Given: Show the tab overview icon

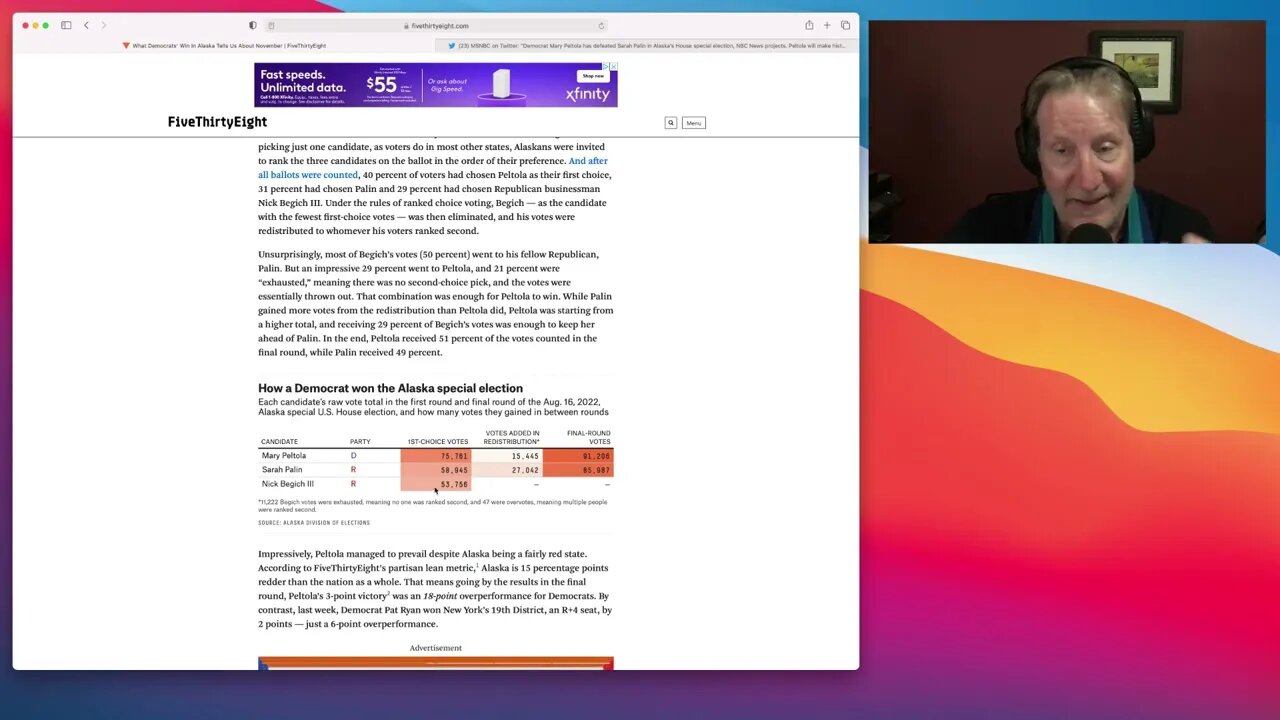Looking at the screenshot, I should [845, 25].
